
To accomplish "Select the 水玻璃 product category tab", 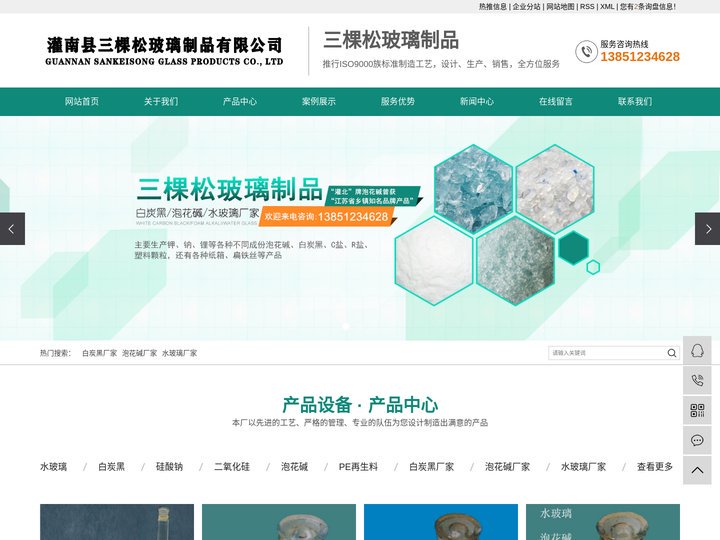I will point(53,467).
